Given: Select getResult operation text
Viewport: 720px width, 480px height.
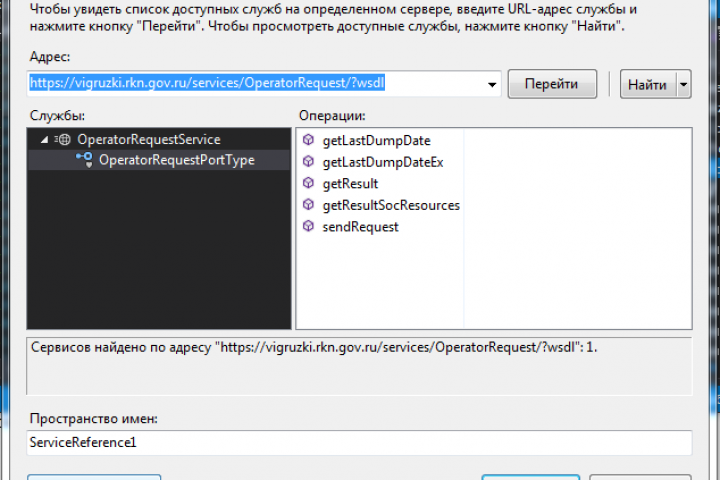Looking at the screenshot, I should [x=350, y=184].
